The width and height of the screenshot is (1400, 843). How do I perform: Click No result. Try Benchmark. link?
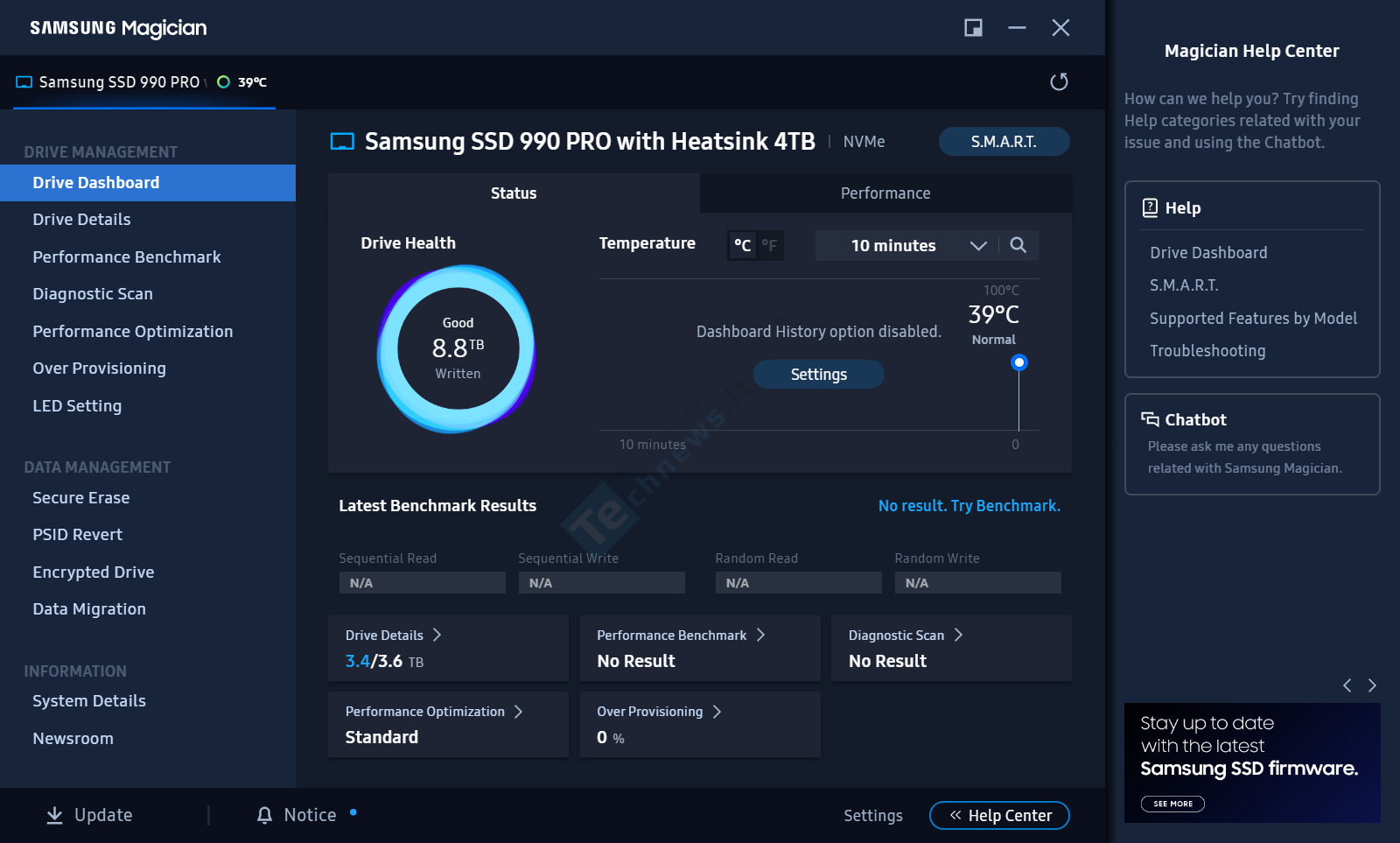(969, 506)
